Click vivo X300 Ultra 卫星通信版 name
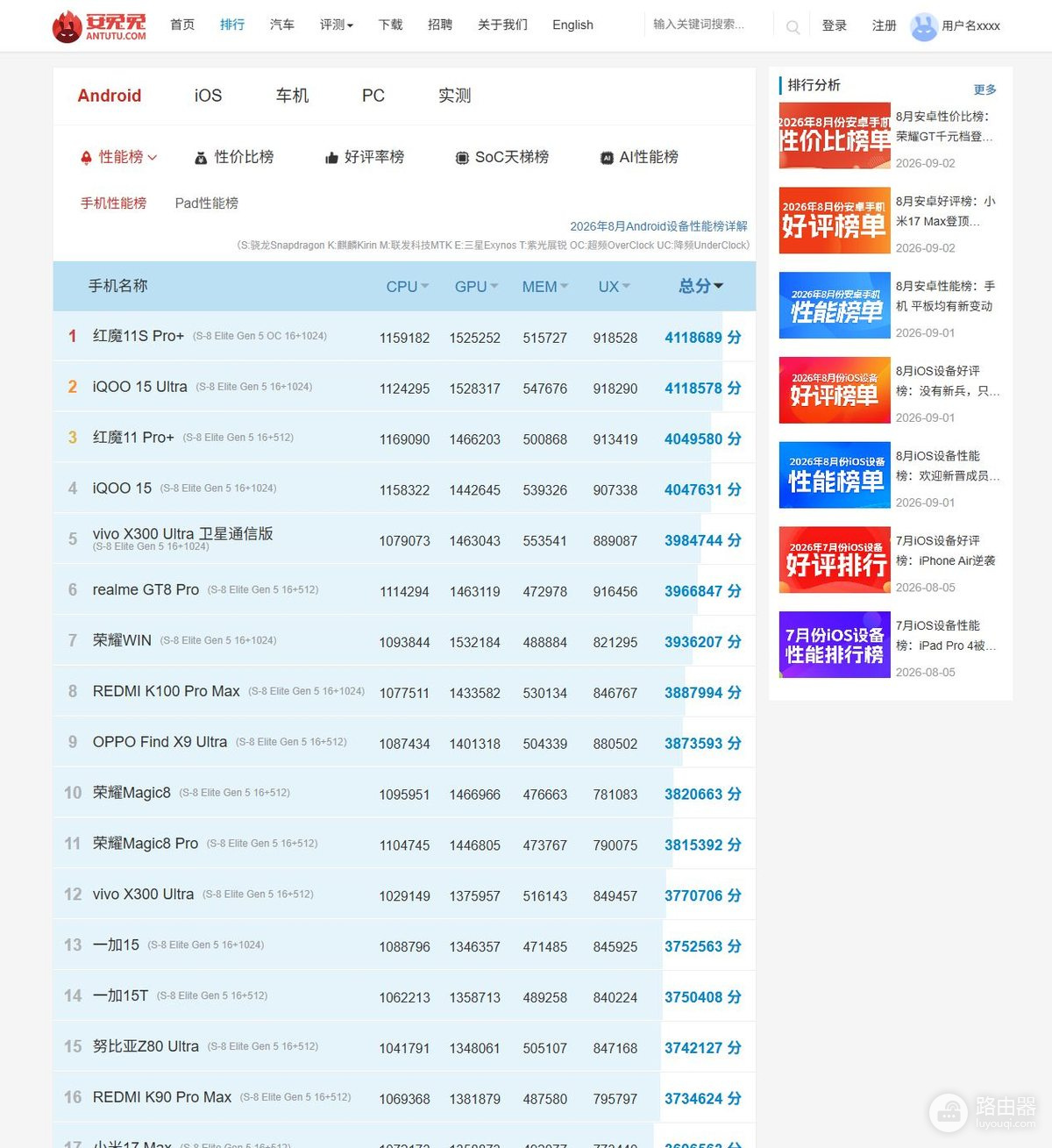The width and height of the screenshot is (1052, 1148). pos(183,534)
